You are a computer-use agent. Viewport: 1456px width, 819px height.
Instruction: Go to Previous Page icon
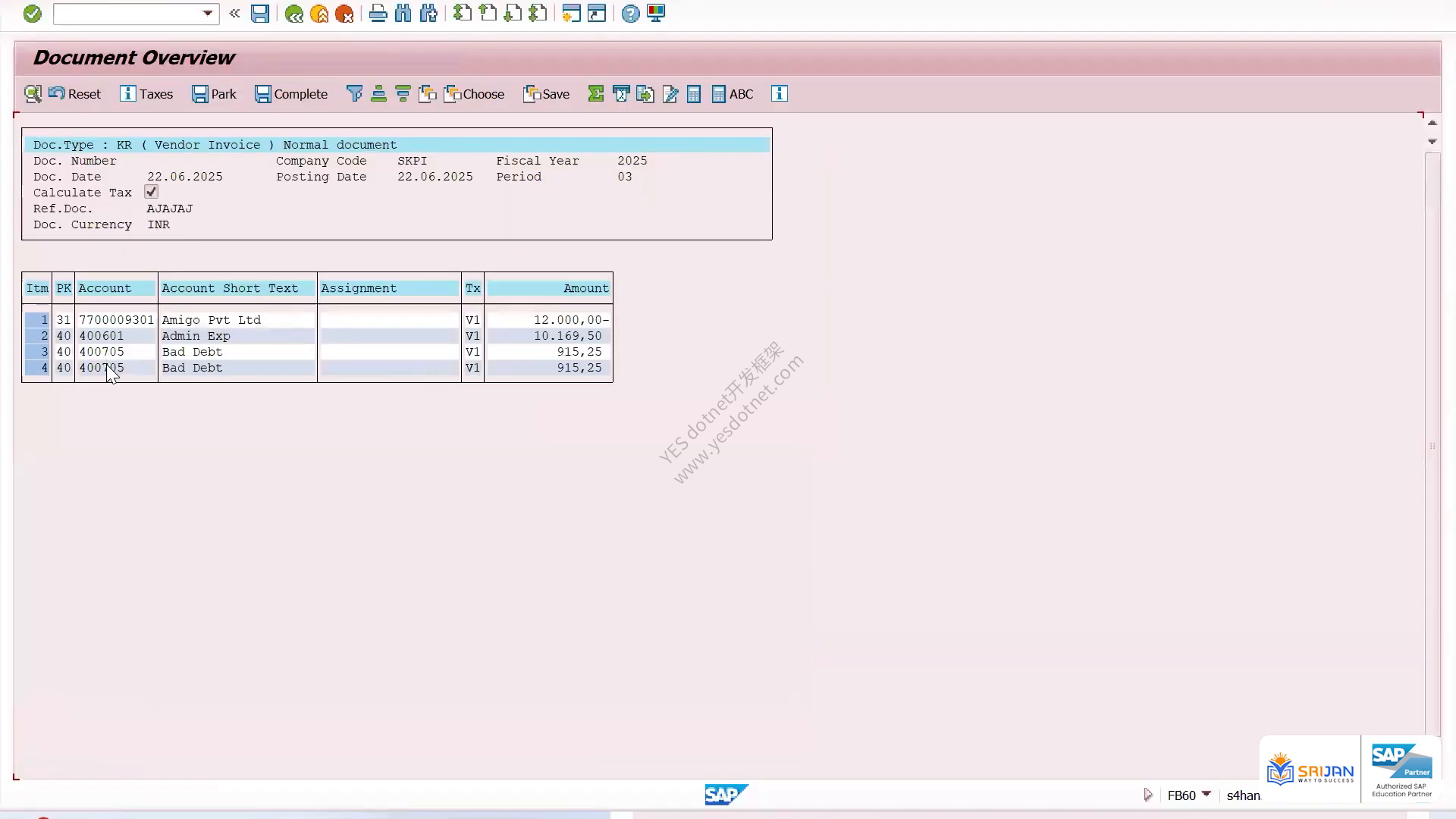(x=488, y=14)
